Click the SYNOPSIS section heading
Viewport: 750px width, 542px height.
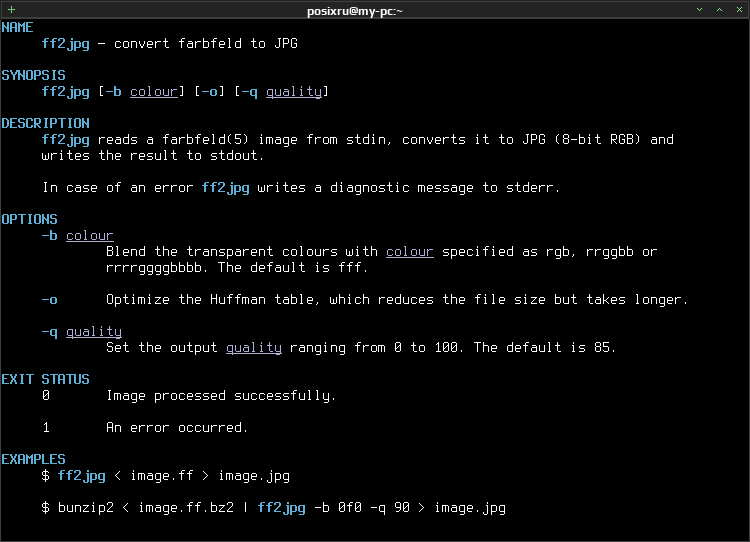coord(33,75)
